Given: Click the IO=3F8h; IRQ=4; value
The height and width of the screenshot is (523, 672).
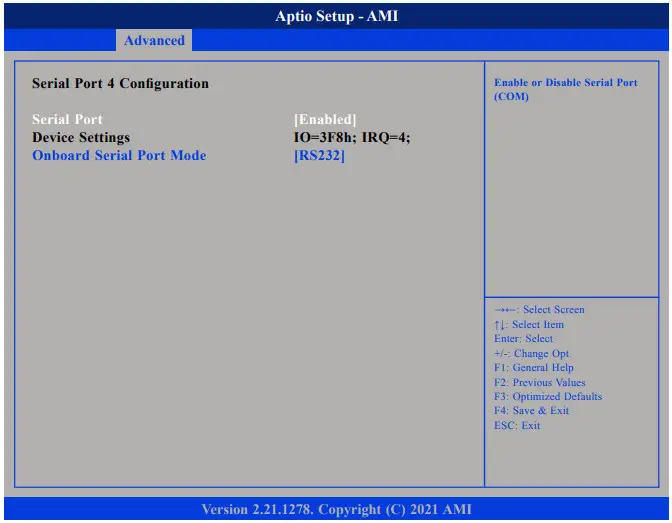Looking at the screenshot, I should click(x=352, y=137).
